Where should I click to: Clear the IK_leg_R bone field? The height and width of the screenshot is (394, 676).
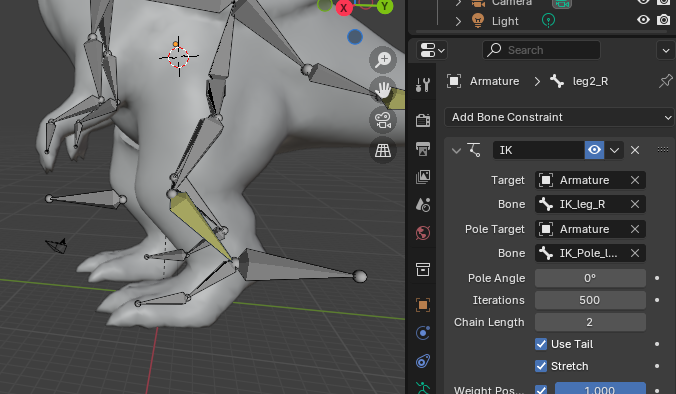coord(635,204)
